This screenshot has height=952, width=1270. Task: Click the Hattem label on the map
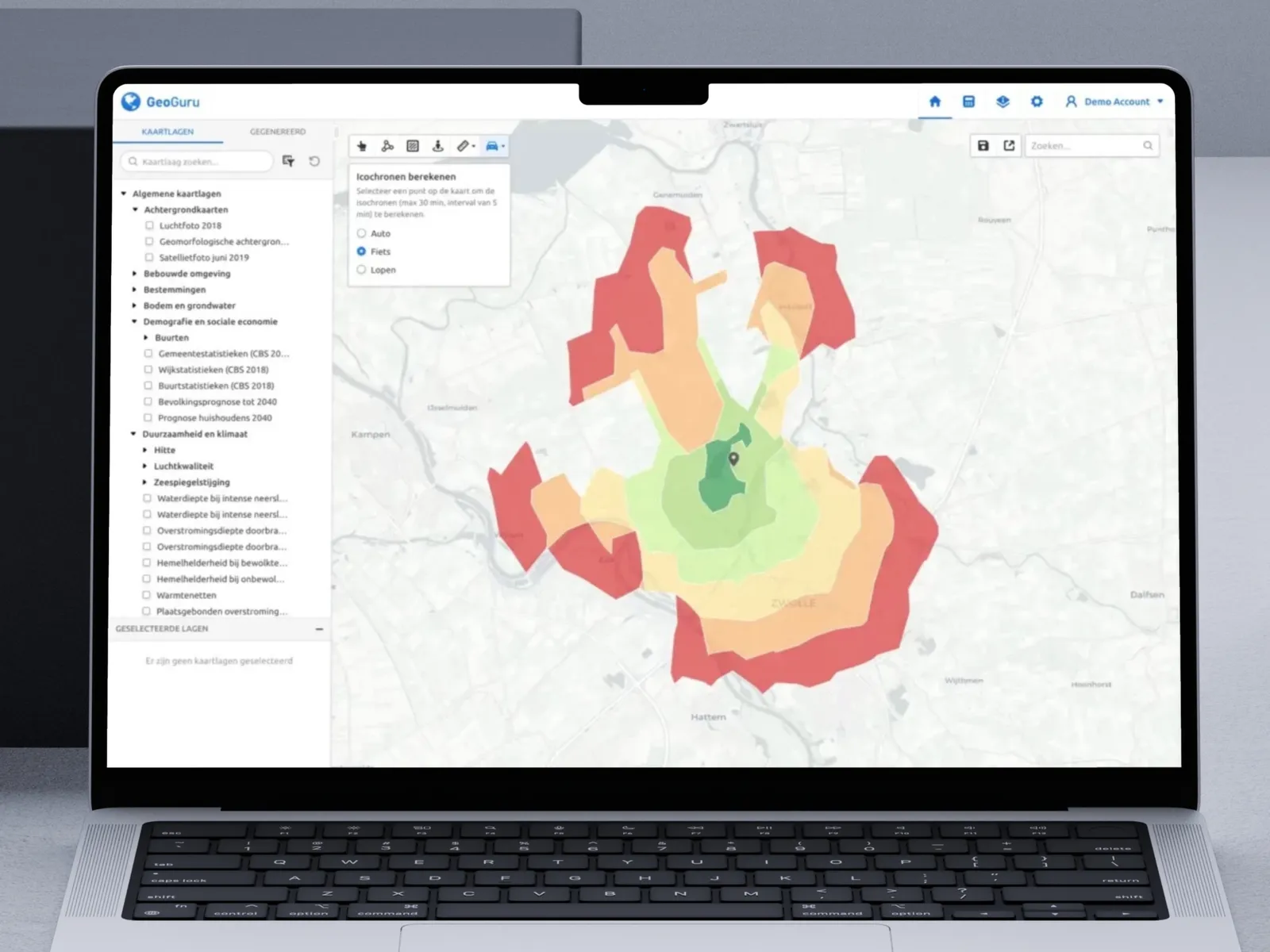point(708,716)
